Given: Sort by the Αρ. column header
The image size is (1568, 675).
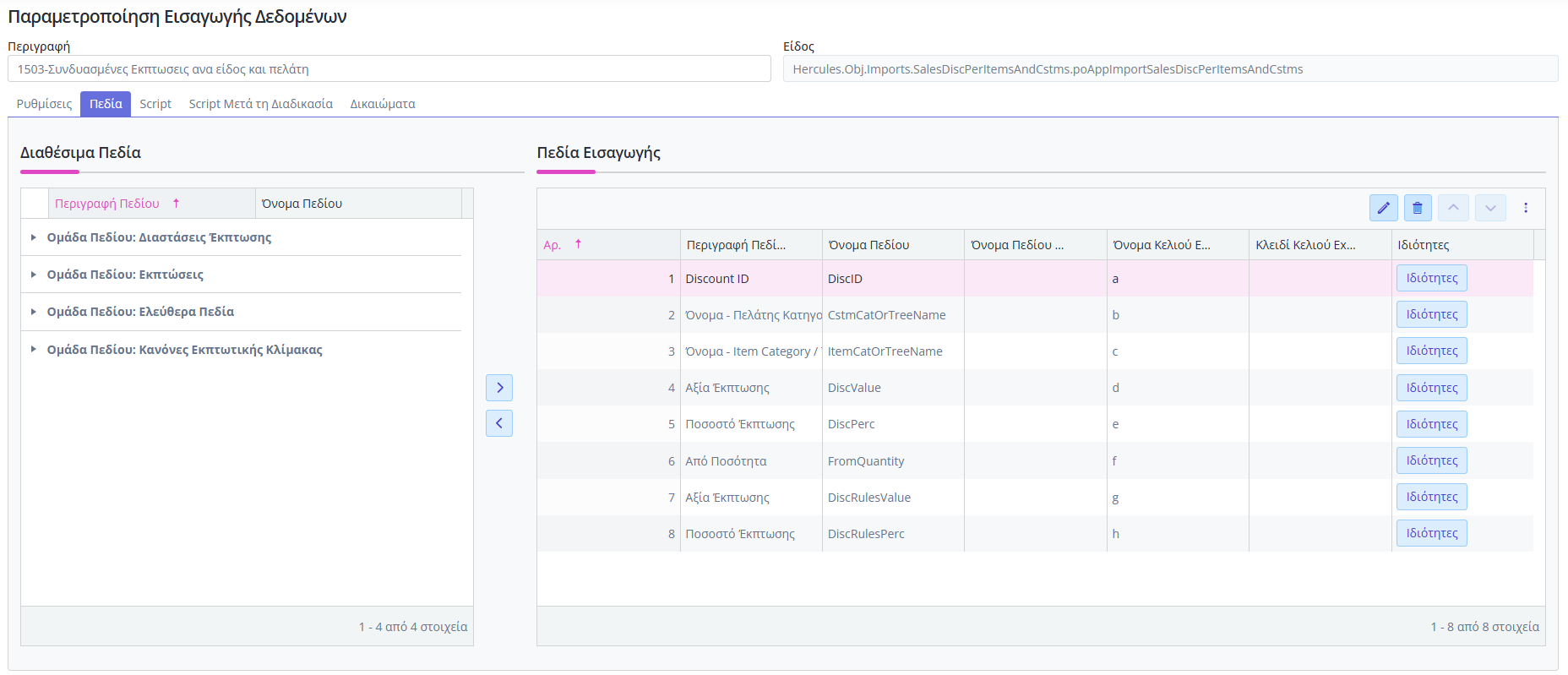Looking at the screenshot, I should [553, 245].
